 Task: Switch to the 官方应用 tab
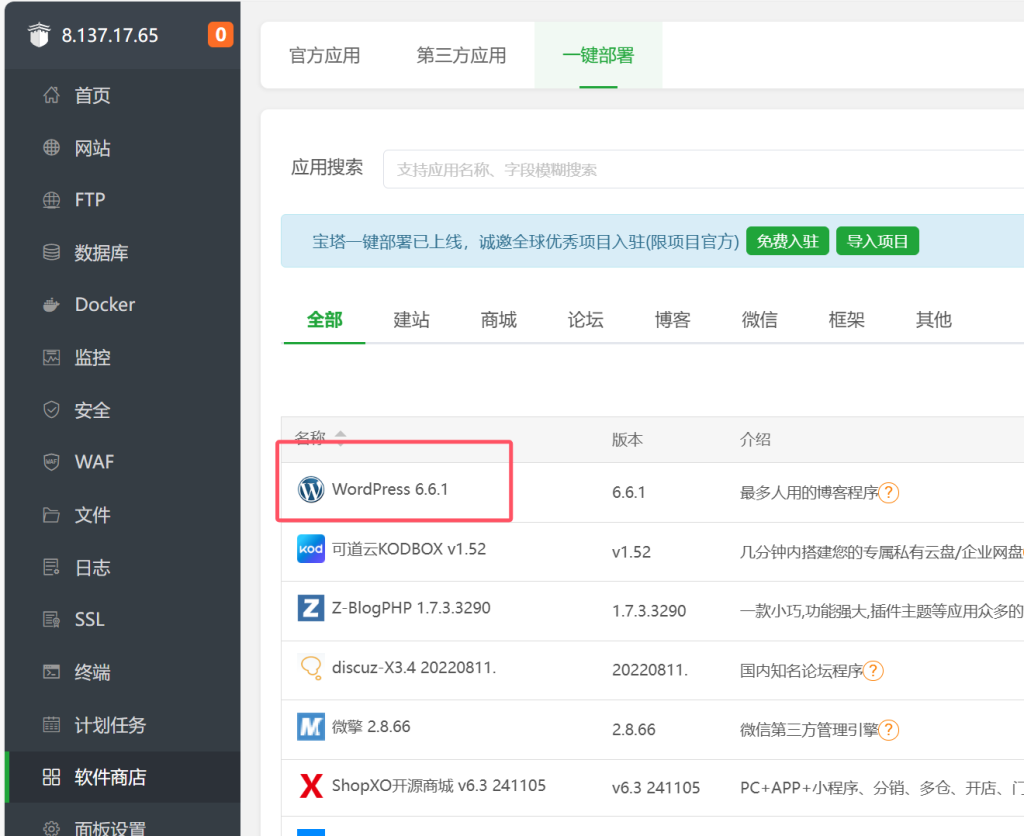[325, 56]
